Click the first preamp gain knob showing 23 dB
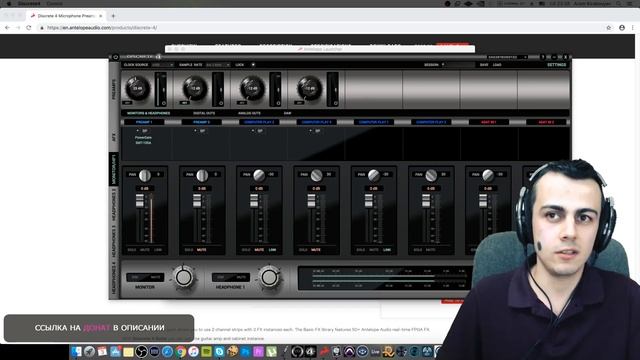This screenshot has height=360, width=640. tap(138, 88)
